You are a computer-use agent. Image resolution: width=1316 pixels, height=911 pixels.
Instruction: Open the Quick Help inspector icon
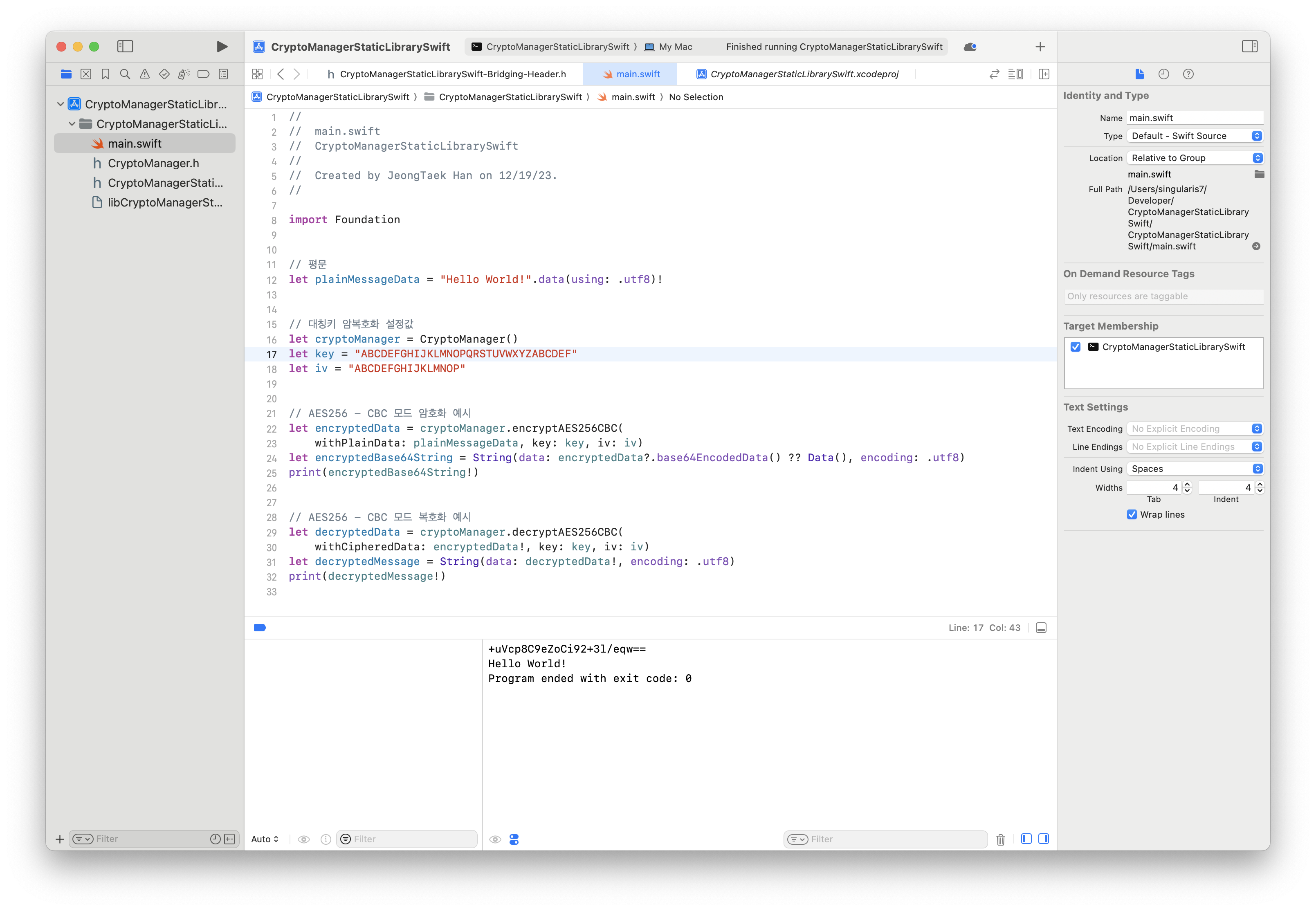point(1188,74)
